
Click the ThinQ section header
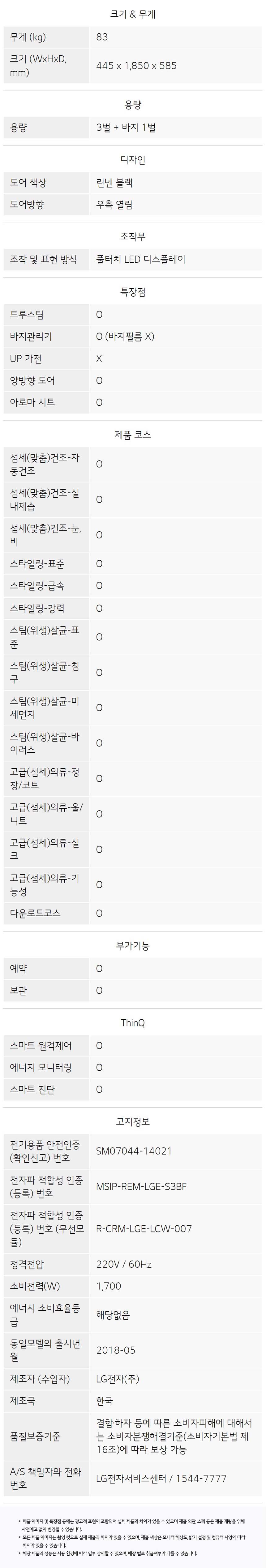click(132, 1022)
